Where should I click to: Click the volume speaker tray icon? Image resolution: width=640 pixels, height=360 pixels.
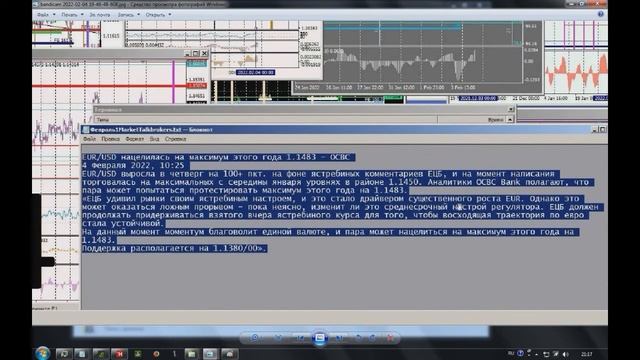click(566, 354)
